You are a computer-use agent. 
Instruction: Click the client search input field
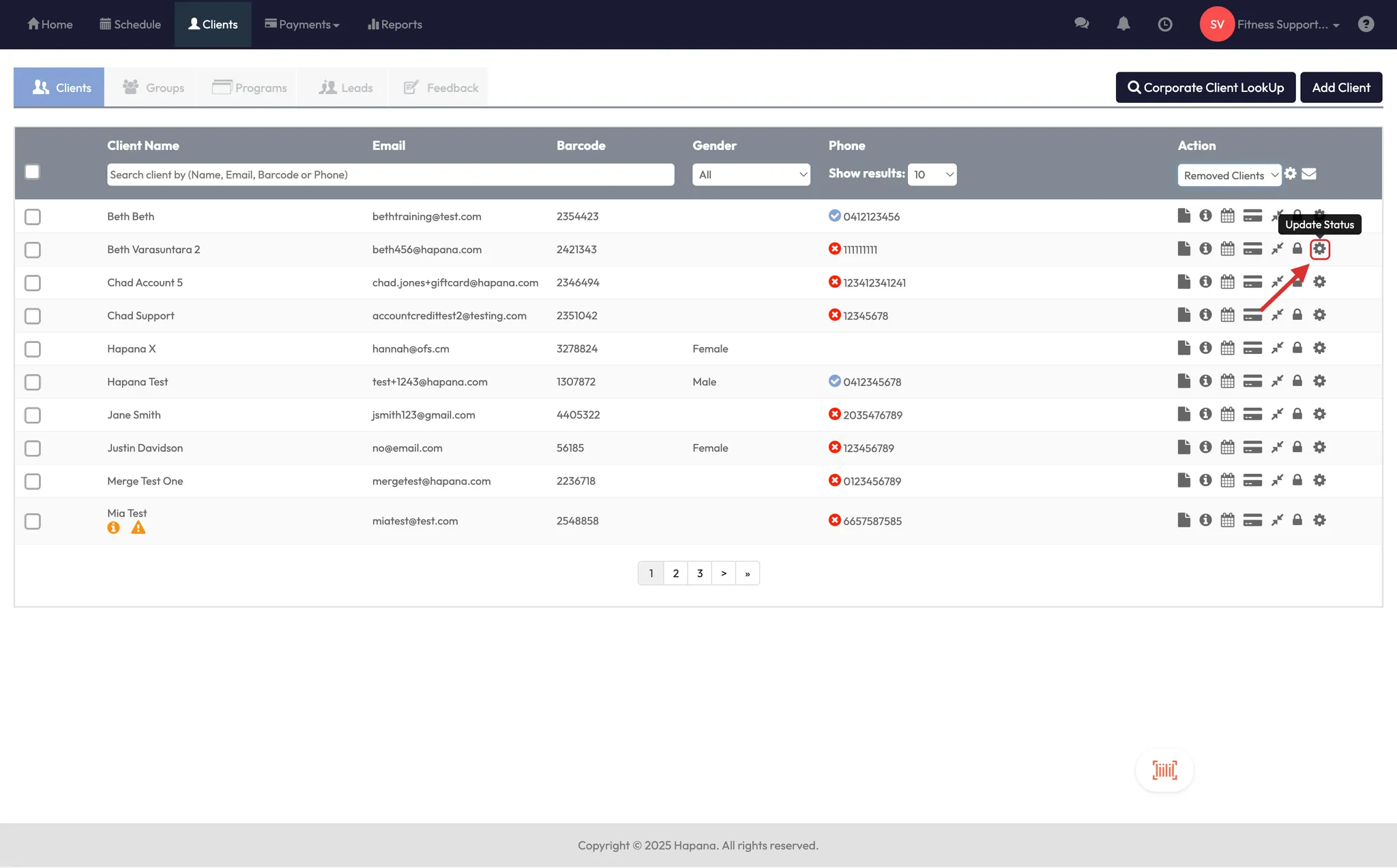pos(390,175)
